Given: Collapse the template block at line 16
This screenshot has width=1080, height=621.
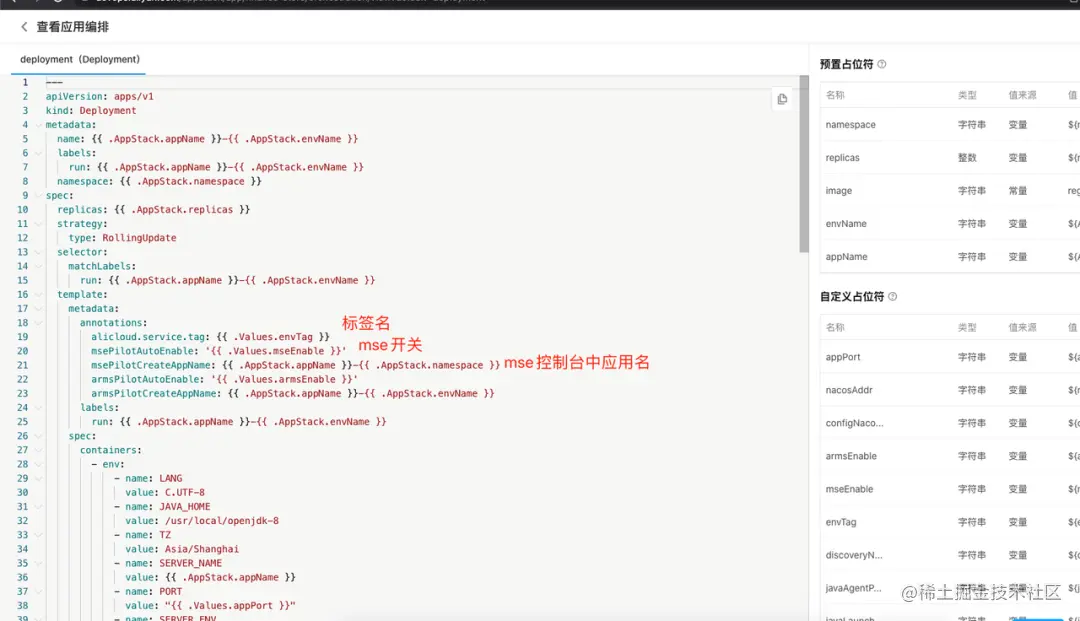Looking at the screenshot, I should (x=39, y=294).
